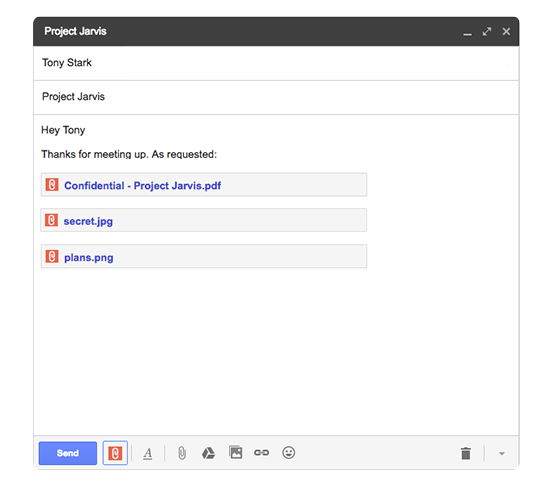Click red icon beside Project Jarvis.pdf
This screenshot has width=550, height=481.
(x=52, y=185)
